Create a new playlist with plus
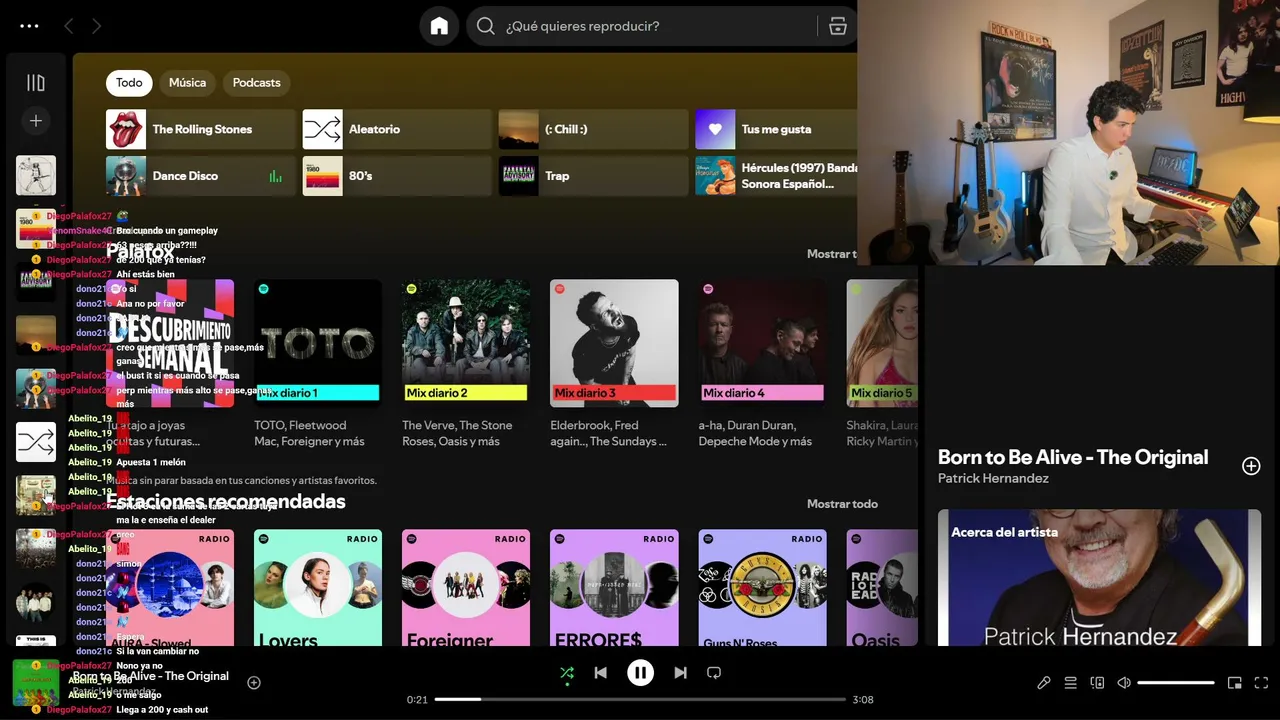The width and height of the screenshot is (1280, 720). click(36, 121)
